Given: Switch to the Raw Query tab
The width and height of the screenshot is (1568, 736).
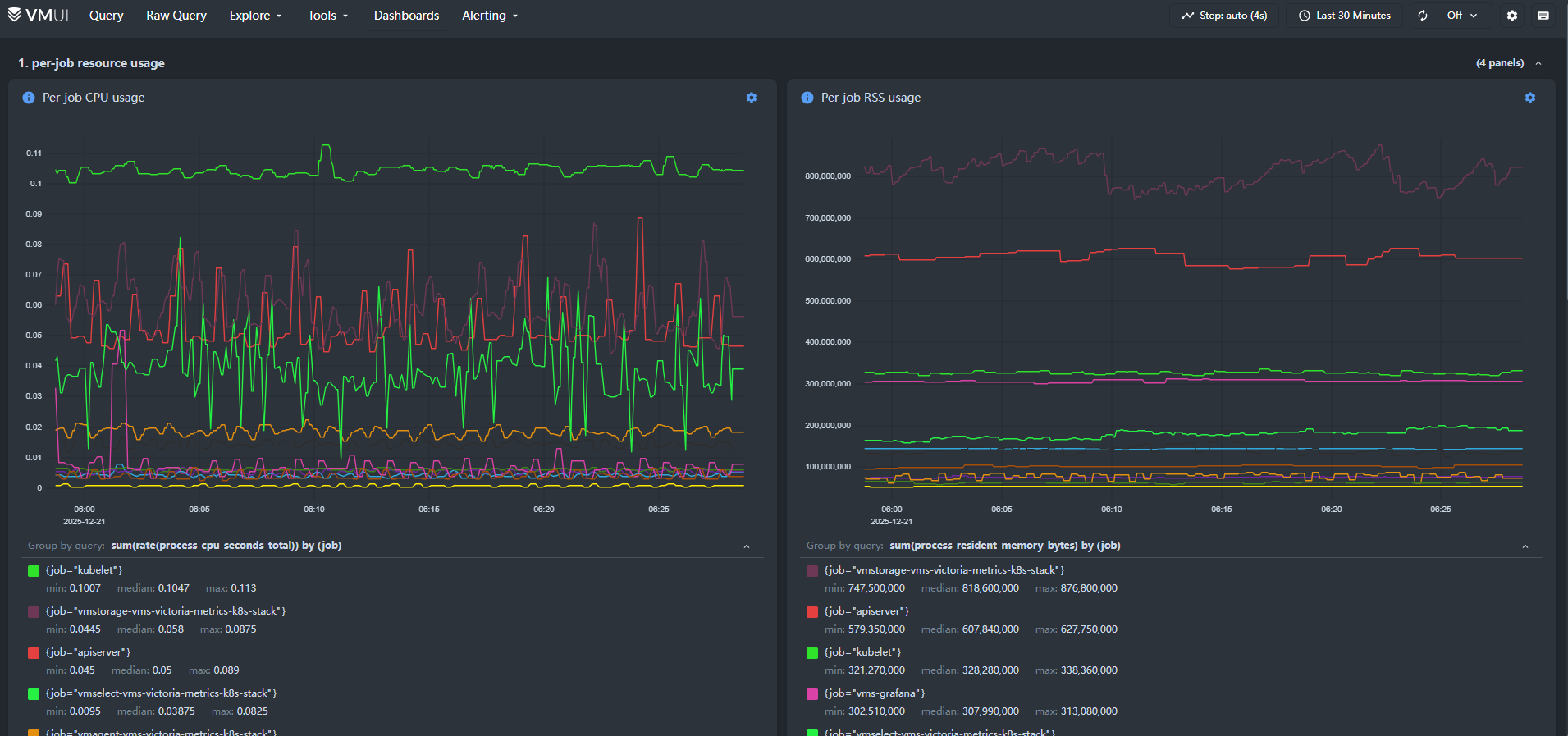Looking at the screenshot, I should [176, 16].
